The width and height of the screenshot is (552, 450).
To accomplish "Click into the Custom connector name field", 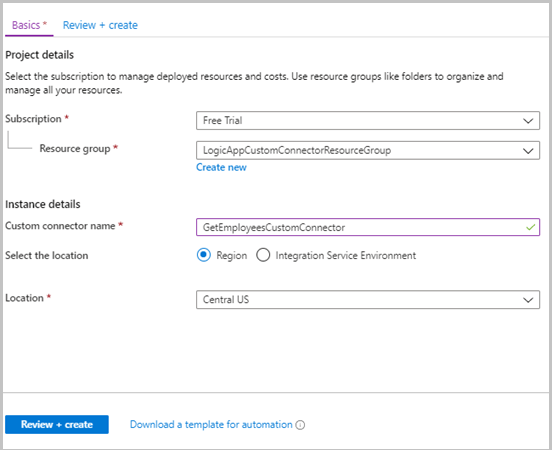I will pyautogui.click(x=368, y=227).
